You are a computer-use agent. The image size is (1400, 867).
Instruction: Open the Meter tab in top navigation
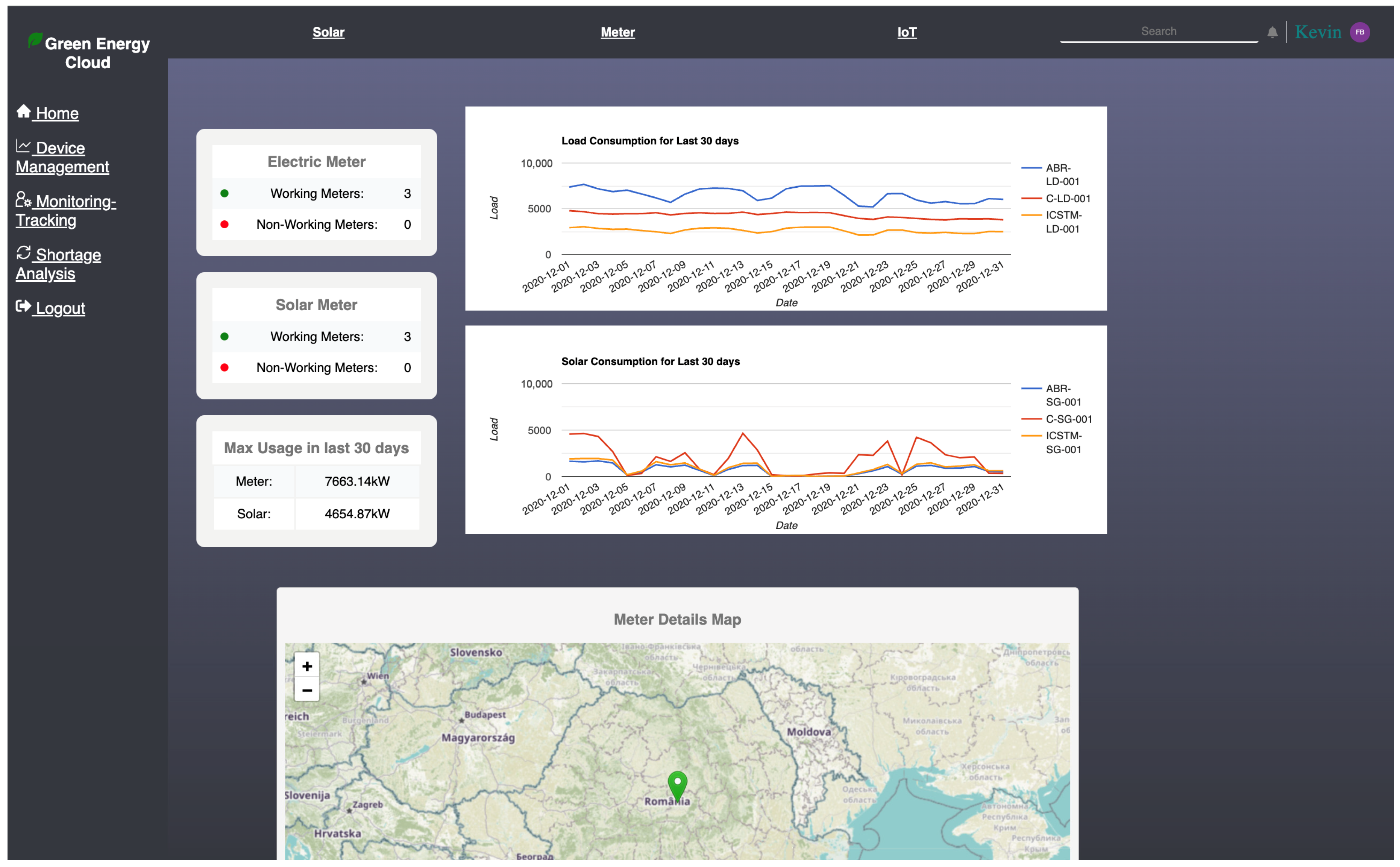617,32
